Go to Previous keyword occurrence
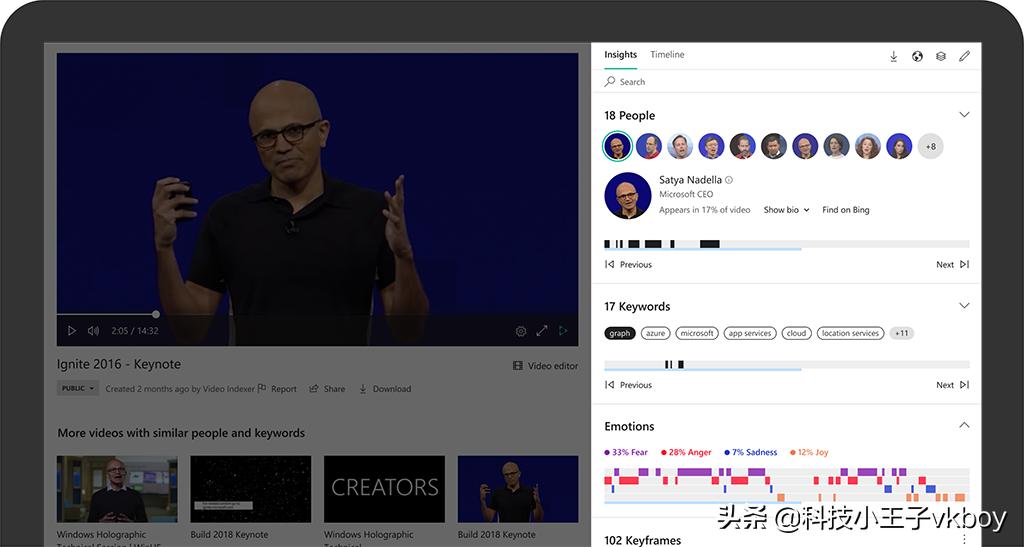This screenshot has width=1024, height=547. tap(628, 385)
